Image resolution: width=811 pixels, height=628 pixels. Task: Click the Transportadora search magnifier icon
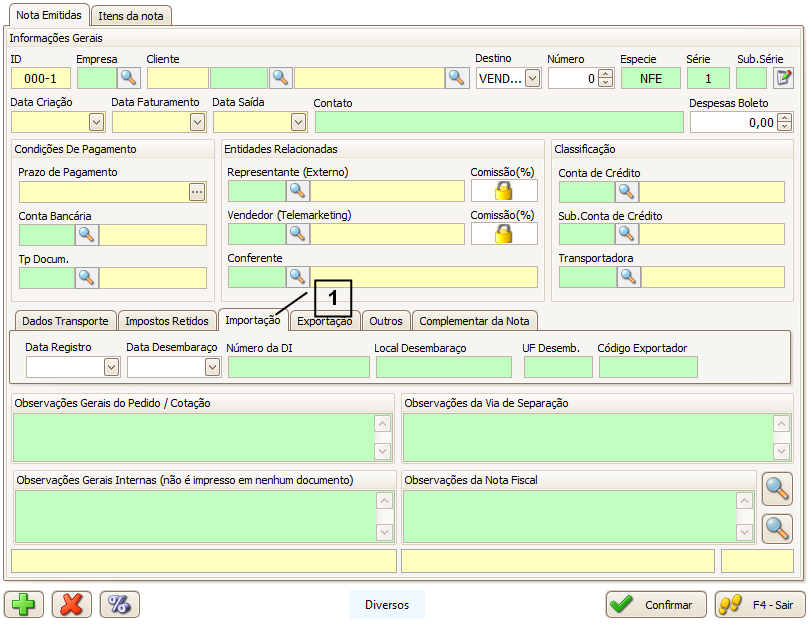628,277
